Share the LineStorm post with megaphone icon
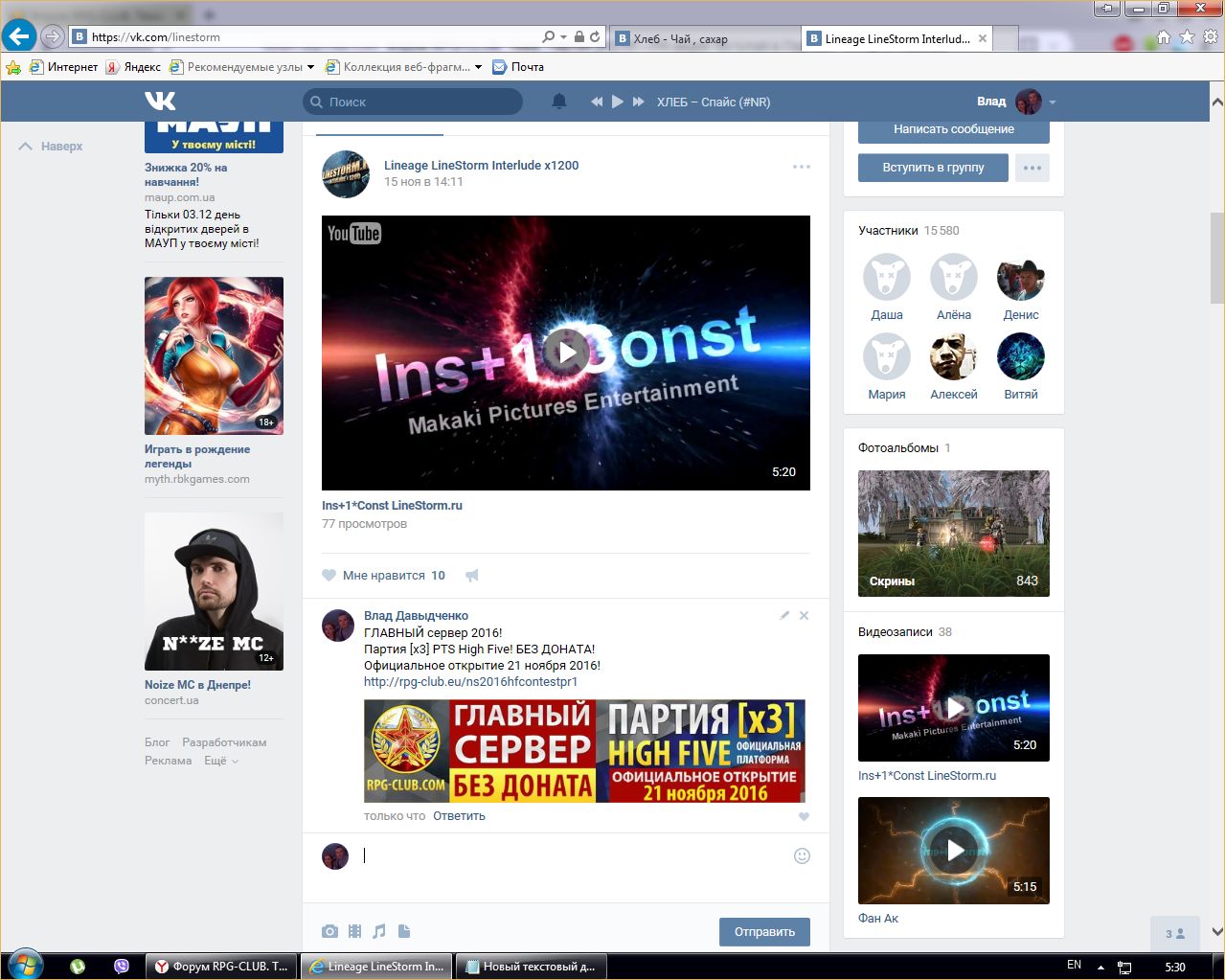This screenshot has height=980, width=1225. (471, 576)
